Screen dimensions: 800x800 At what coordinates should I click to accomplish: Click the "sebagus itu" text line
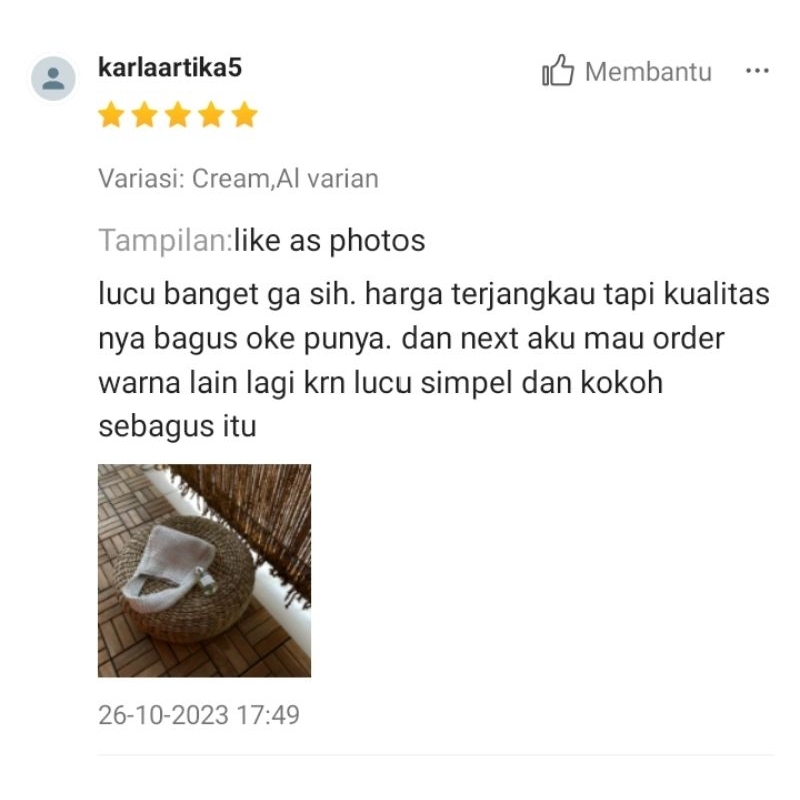click(177, 427)
